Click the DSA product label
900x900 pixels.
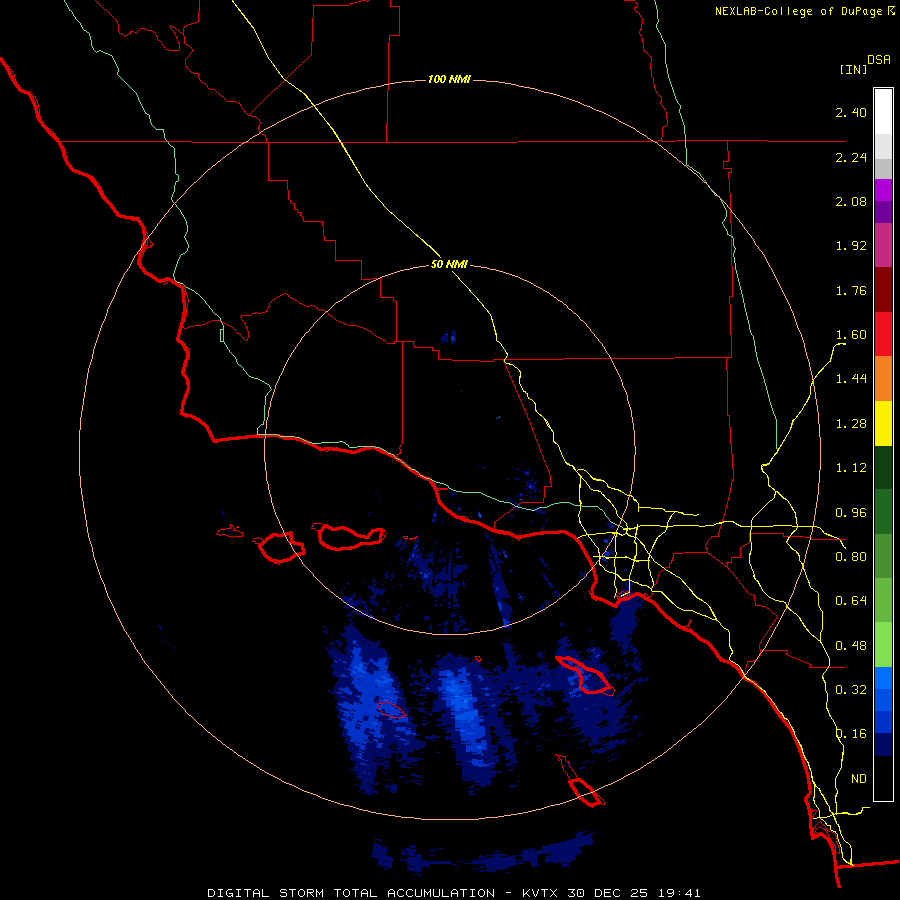[x=879, y=60]
